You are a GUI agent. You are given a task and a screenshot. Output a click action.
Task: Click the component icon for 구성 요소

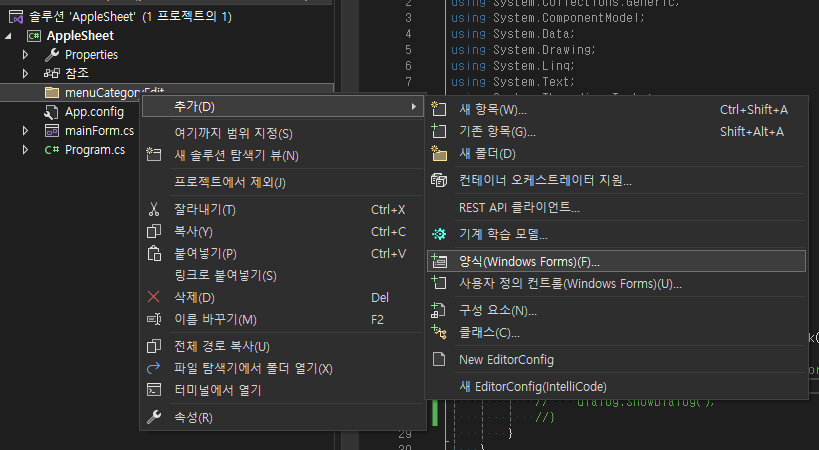pos(438,310)
